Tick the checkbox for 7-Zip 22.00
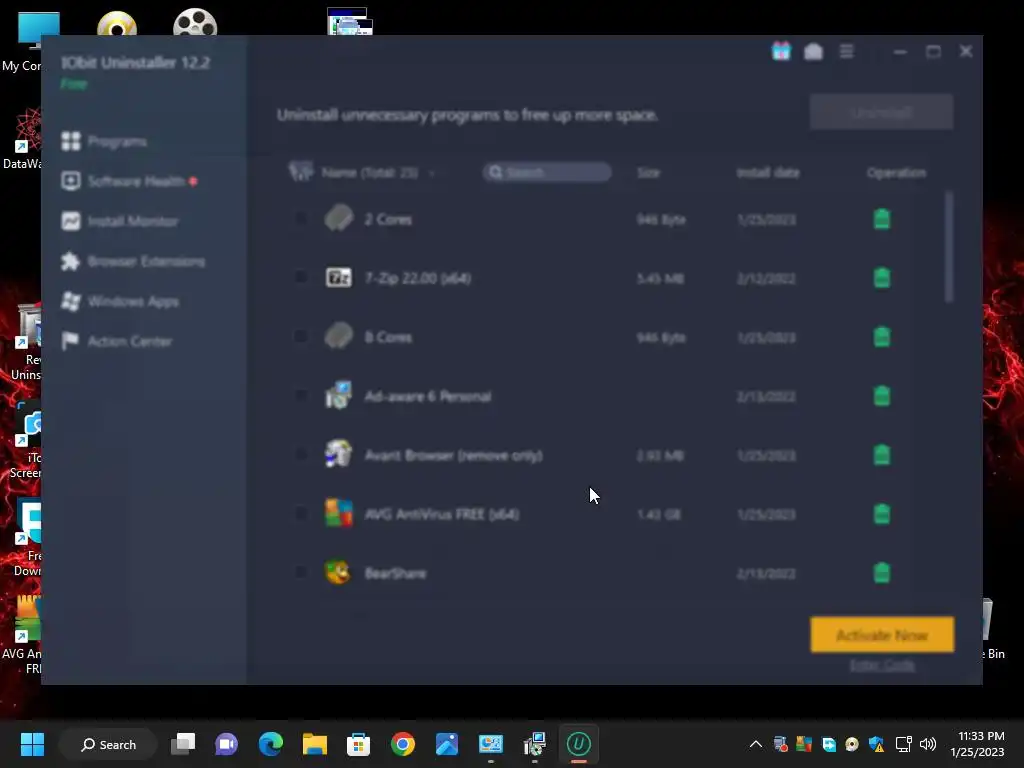1024x768 pixels. (x=300, y=278)
